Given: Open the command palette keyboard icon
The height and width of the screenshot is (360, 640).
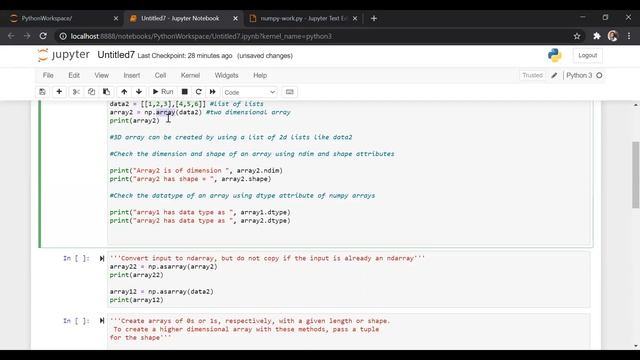Looking at the screenshot, I should pos(290,92).
